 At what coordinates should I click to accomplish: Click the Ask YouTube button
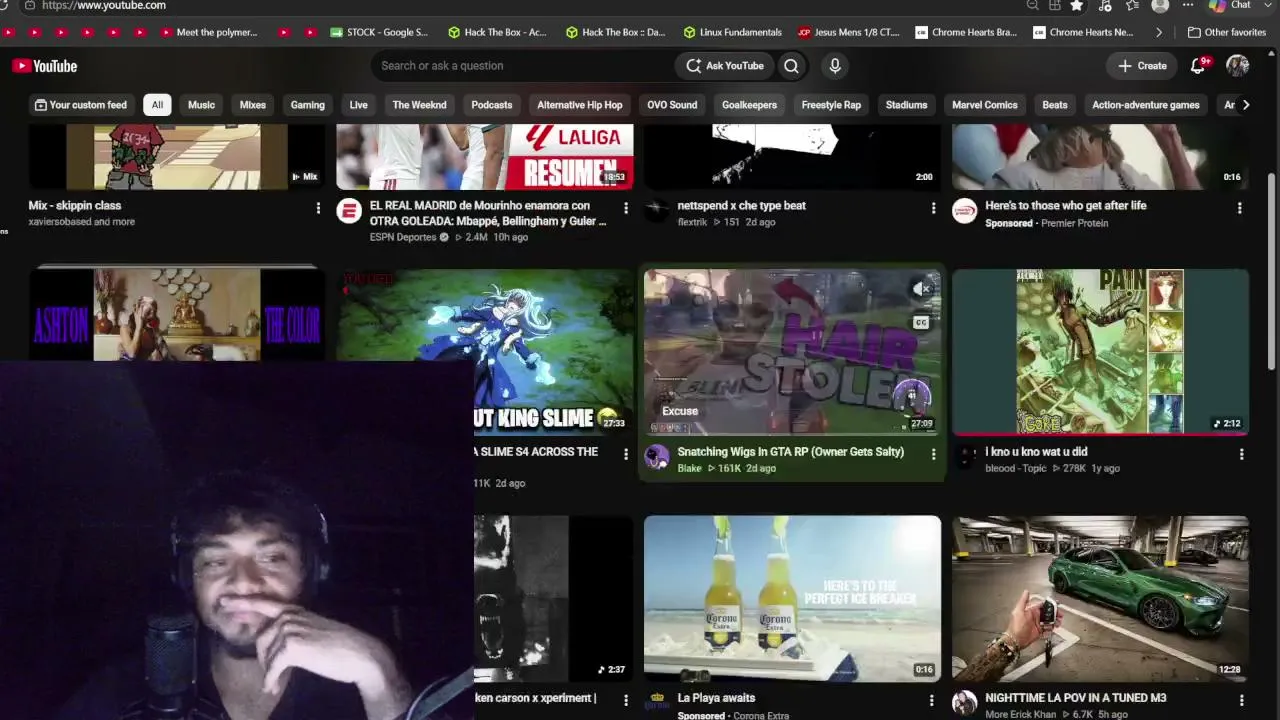pyautogui.click(x=725, y=66)
